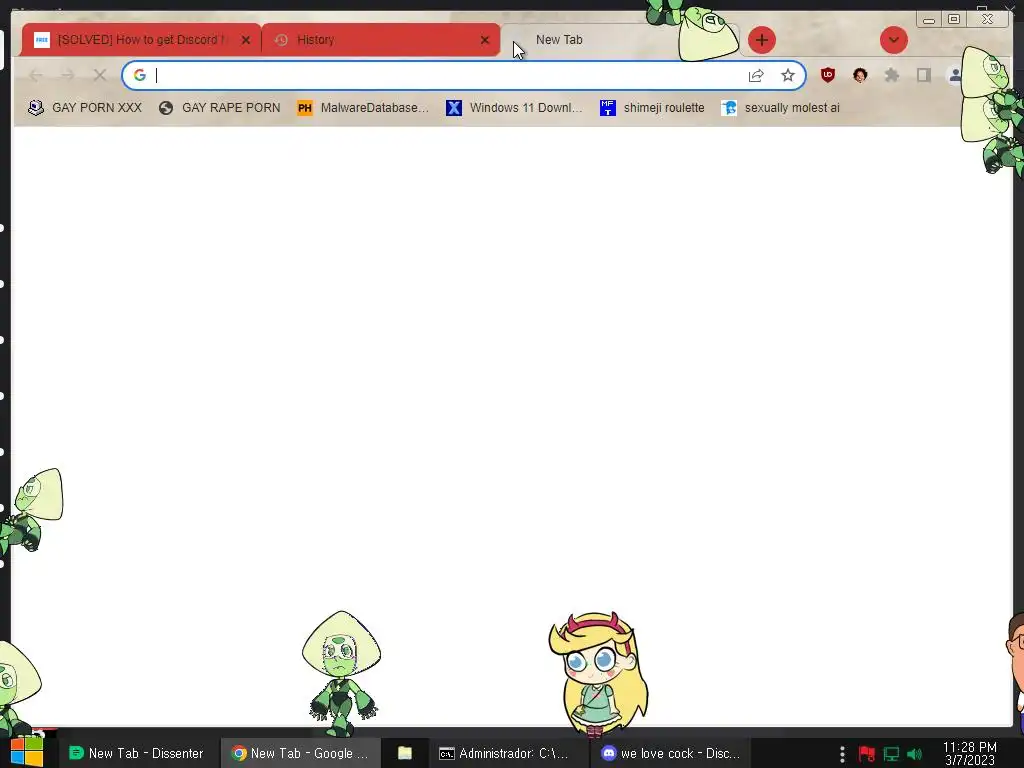Show hidden tray icons via three dots
The image size is (1024, 768).
[x=842, y=754]
